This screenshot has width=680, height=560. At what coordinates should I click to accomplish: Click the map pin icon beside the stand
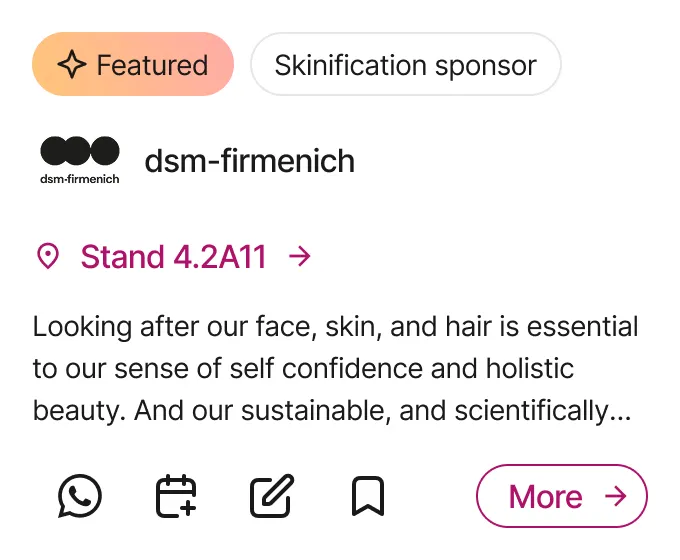point(47,257)
